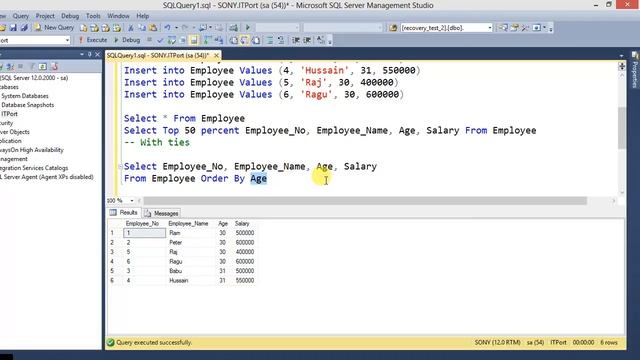
Task: Select AlwaysOn High Availability node
Action: [32, 150]
